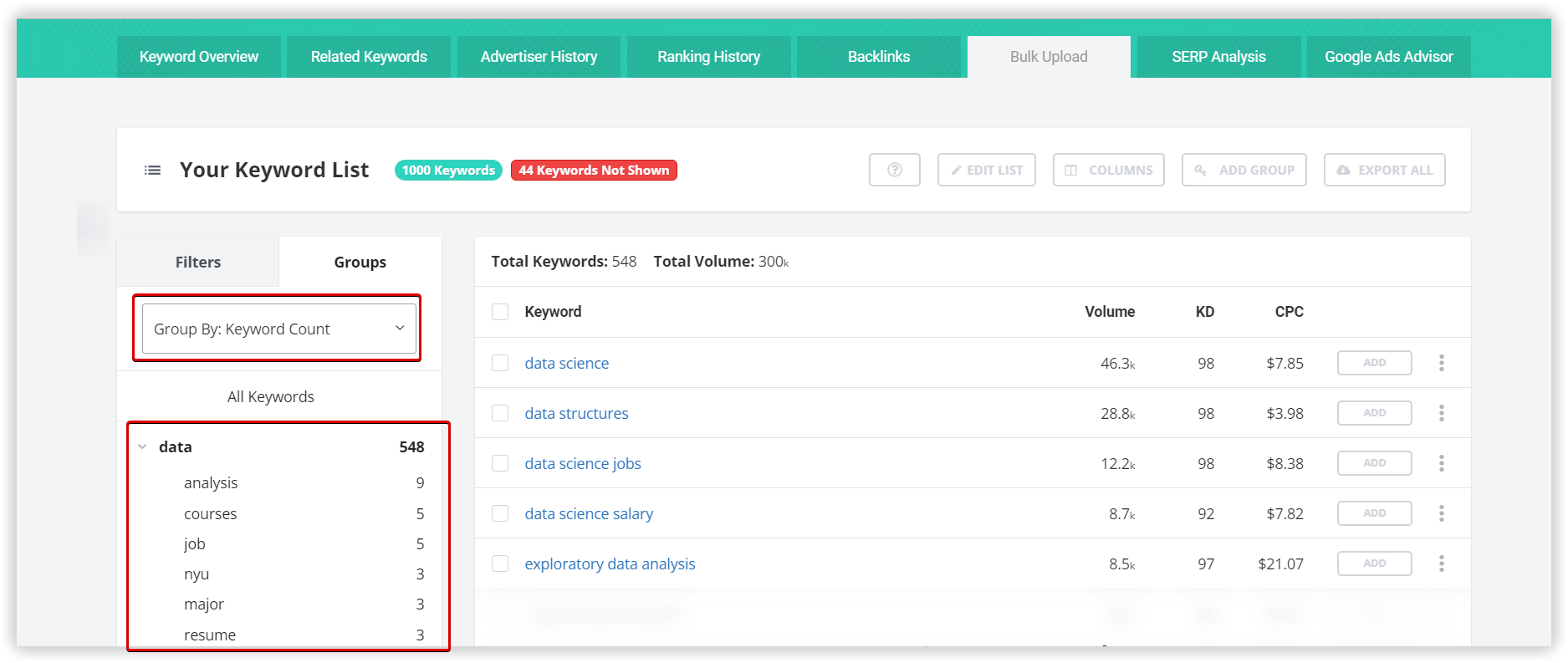Image resolution: width=1568 pixels, height=663 pixels.
Task: Switch to the Filters tab
Action: coord(198,262)
